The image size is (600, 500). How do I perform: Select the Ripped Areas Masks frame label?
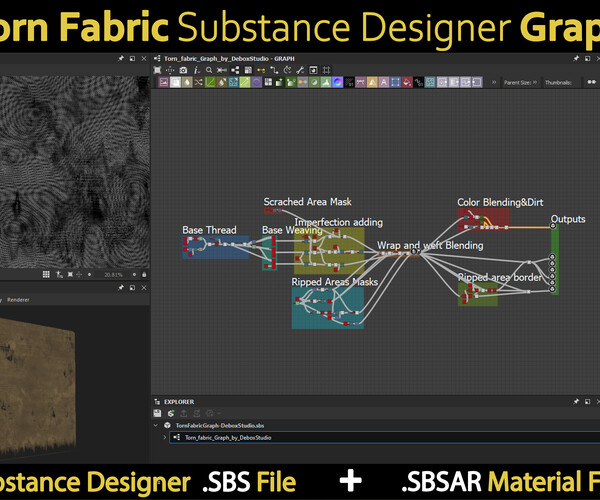point(334,282)
